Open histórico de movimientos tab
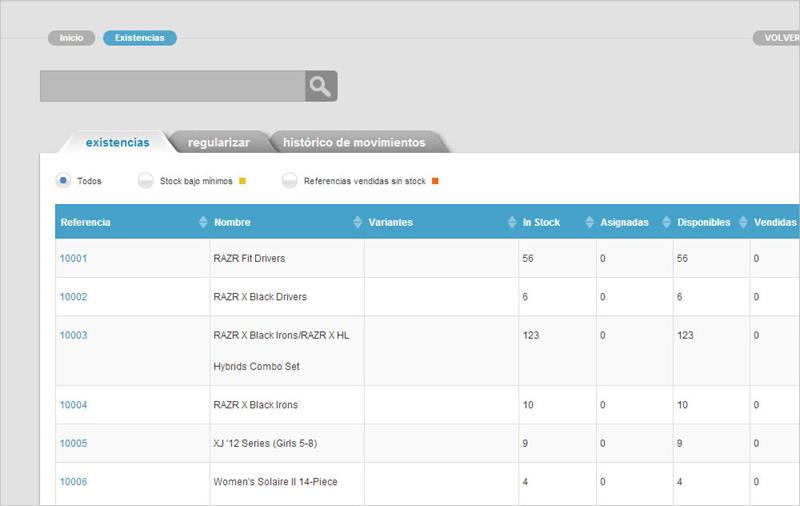The image size is (800, 506). pyautogui.click(x=354, y=142)
